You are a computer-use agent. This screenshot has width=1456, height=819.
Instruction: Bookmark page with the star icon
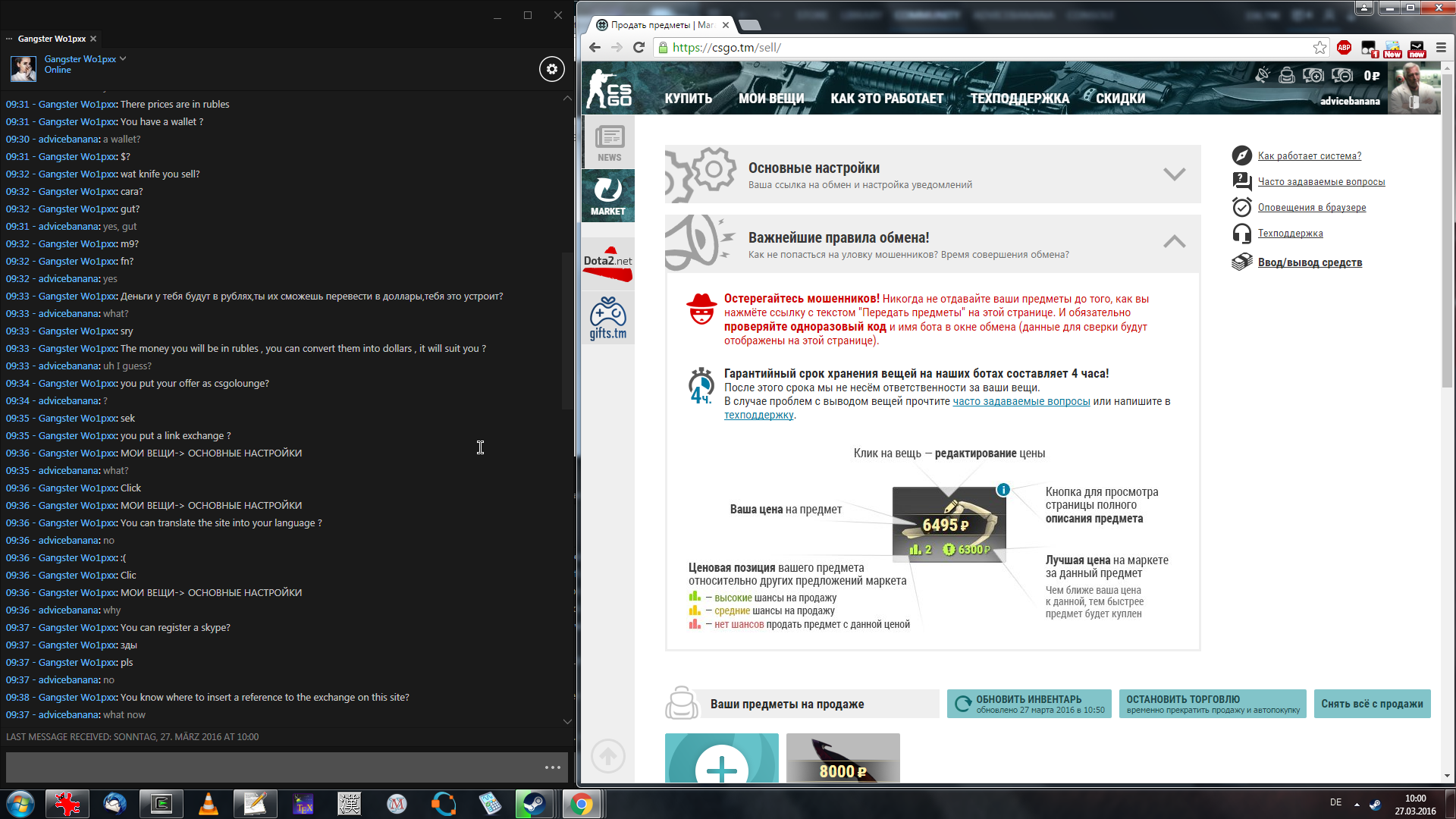tap(1319, 48)
